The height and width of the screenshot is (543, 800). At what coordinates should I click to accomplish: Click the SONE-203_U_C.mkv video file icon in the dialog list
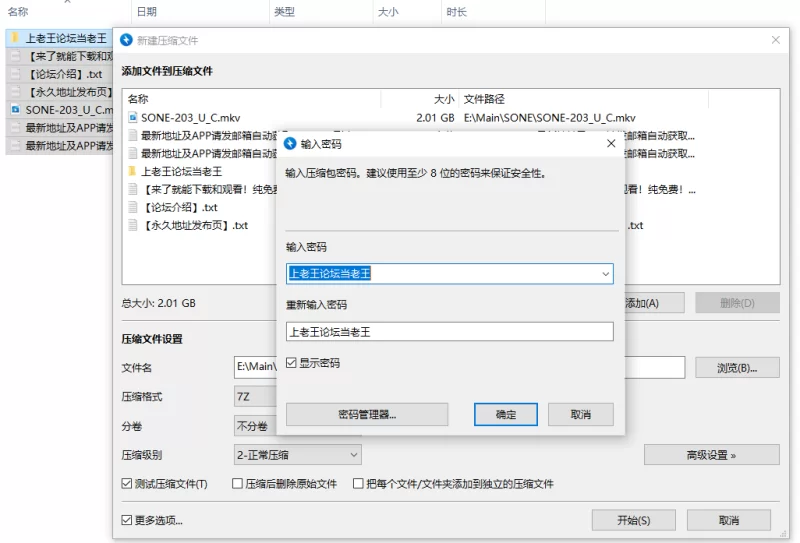click(133, 117)
